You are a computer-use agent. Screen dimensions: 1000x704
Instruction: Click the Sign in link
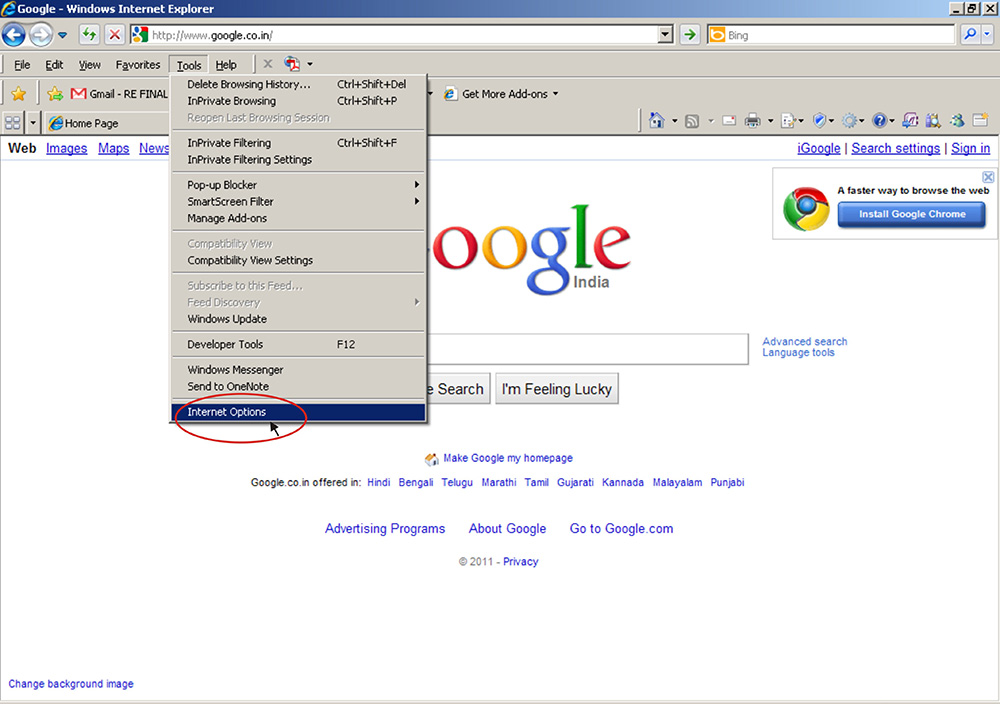[971, 149]
